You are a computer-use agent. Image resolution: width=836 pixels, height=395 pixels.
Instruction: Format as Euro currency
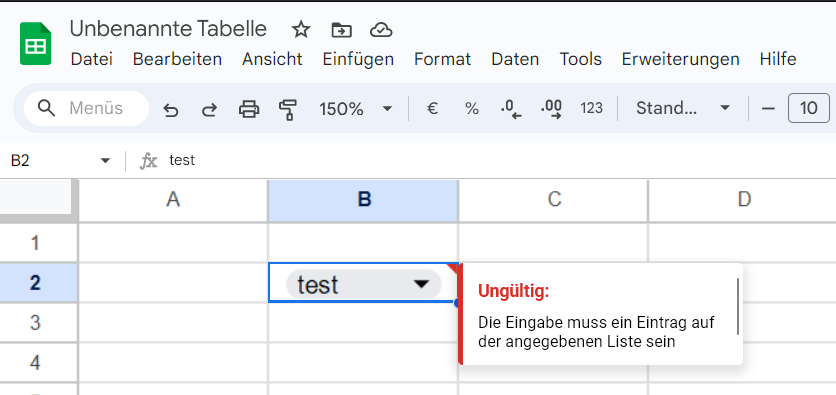pyautogui.click(x=432, y=109)
